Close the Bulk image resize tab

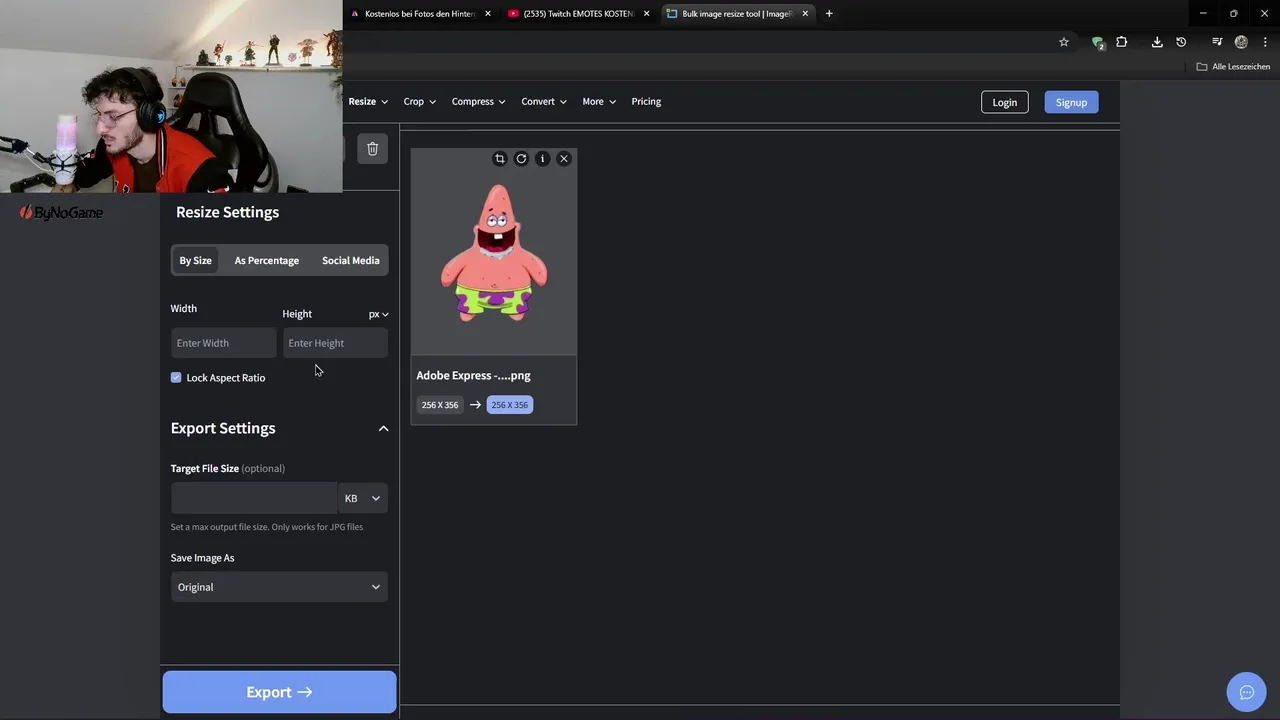coord(805,14)
